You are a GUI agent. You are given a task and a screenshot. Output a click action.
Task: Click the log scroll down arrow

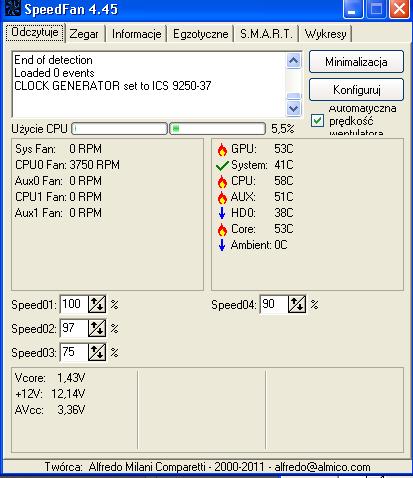(x=294, y=108)
